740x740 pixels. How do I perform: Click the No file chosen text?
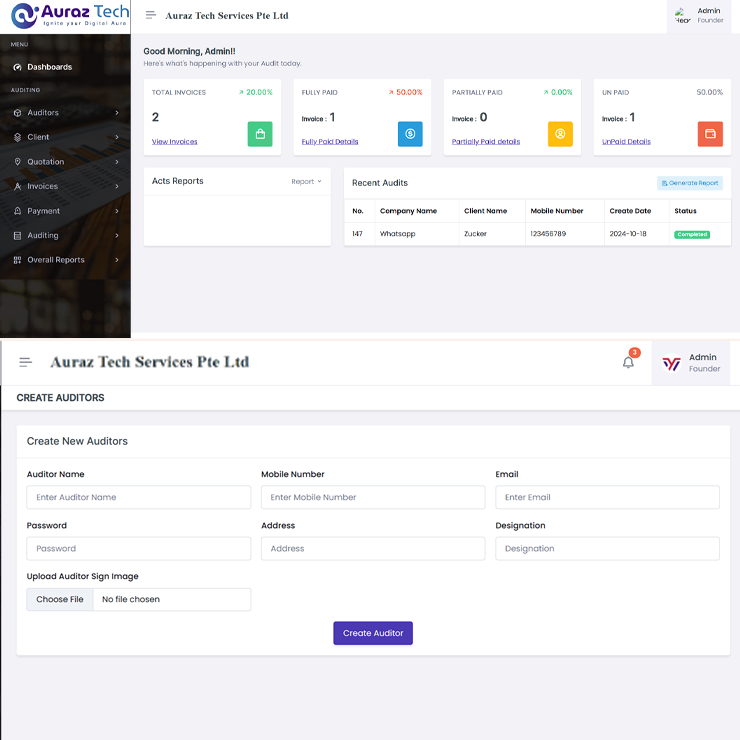coord(131,599)
